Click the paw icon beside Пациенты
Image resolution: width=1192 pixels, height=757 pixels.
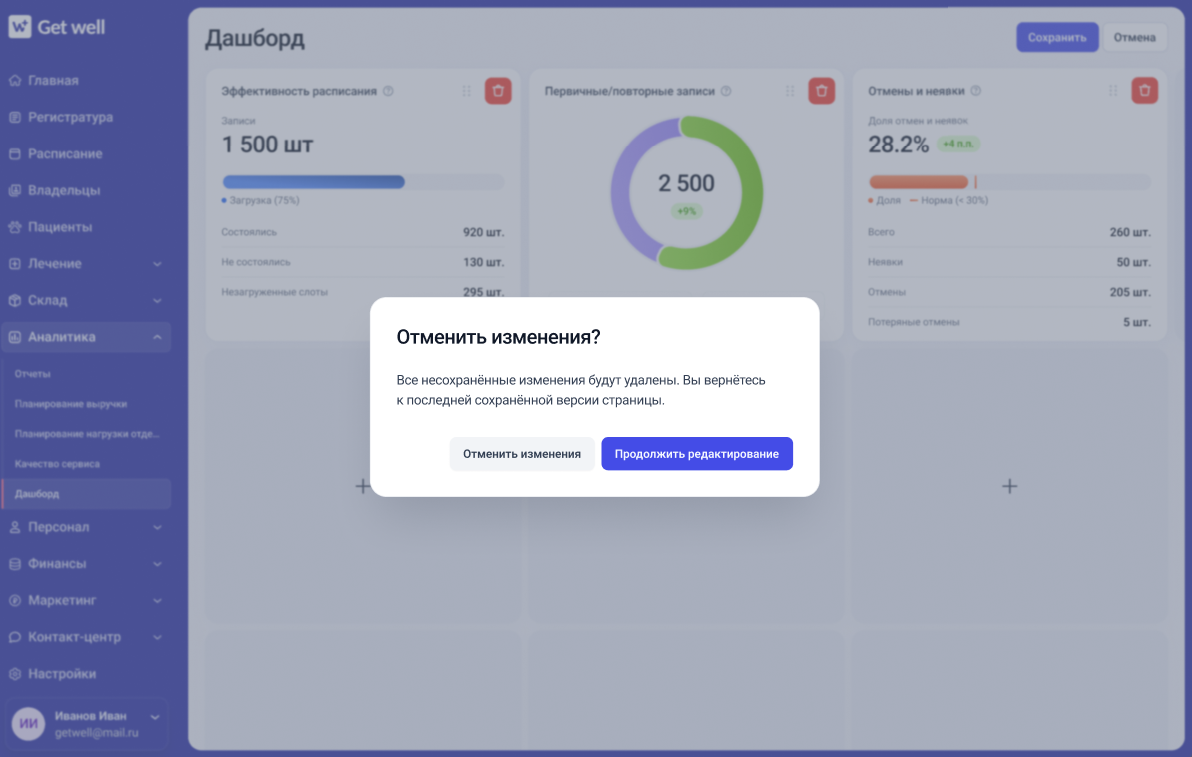(15, 226)
